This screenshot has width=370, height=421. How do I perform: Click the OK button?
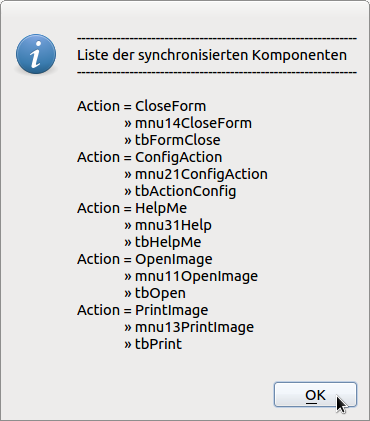tap(315, 395)
